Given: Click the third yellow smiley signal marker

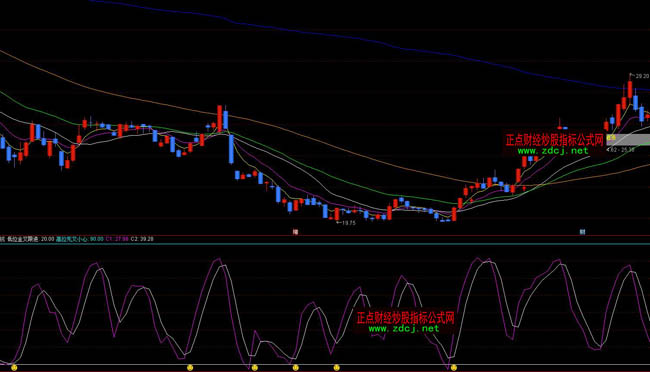Looking at the screenshot, I should pyautogui.click(x=255, y=367).
